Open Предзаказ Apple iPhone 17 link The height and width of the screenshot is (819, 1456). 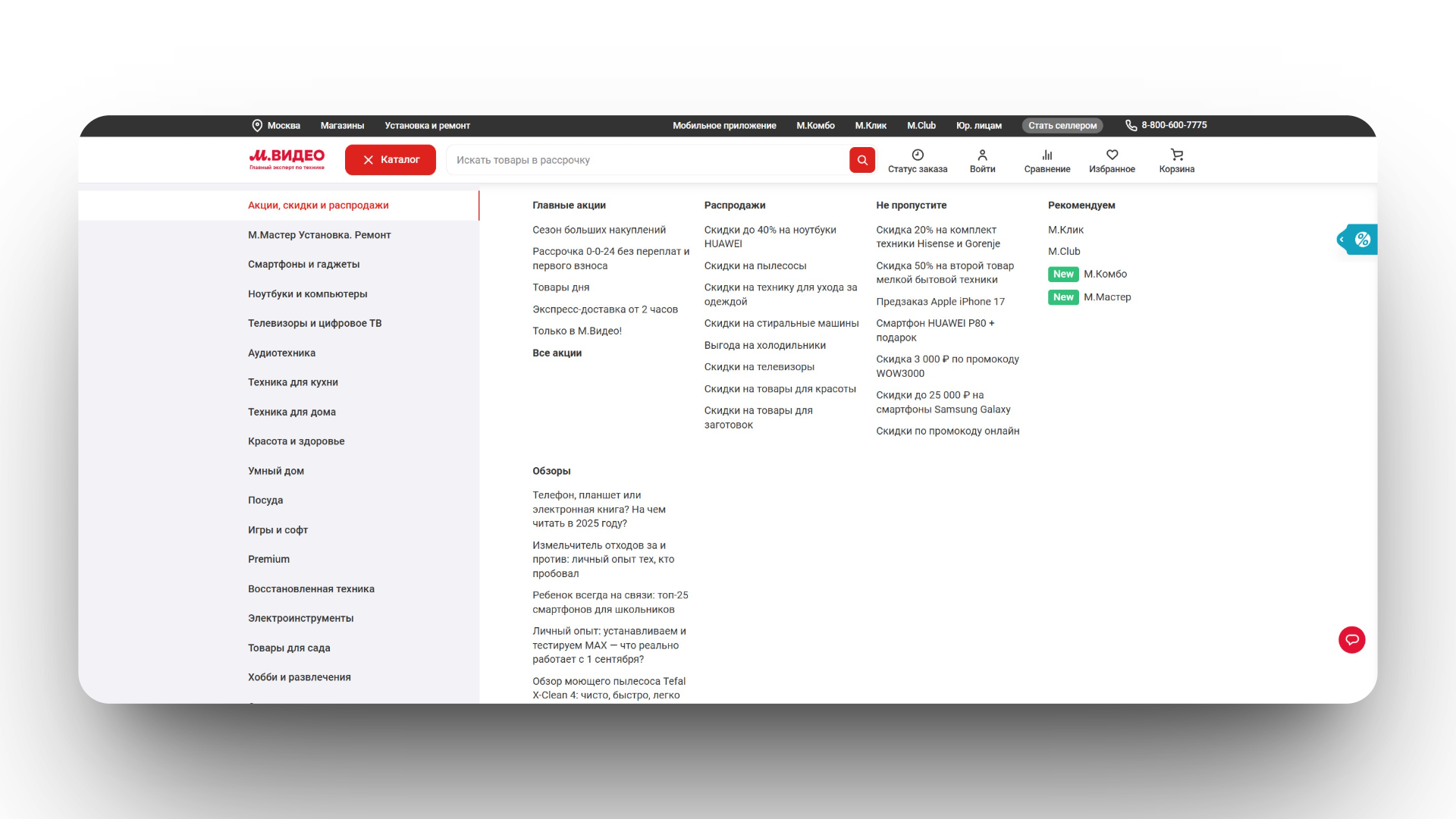940,302
